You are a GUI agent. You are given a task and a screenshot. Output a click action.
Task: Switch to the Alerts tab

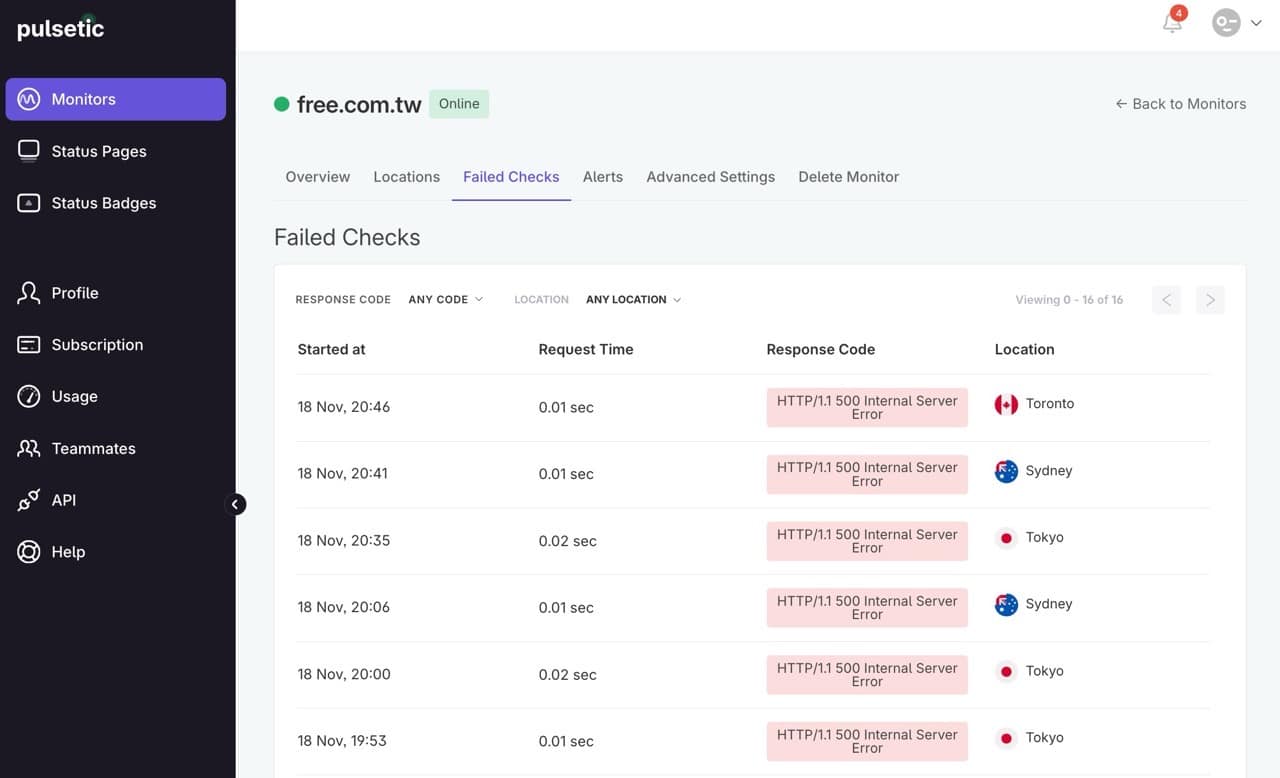coord(602,177)
